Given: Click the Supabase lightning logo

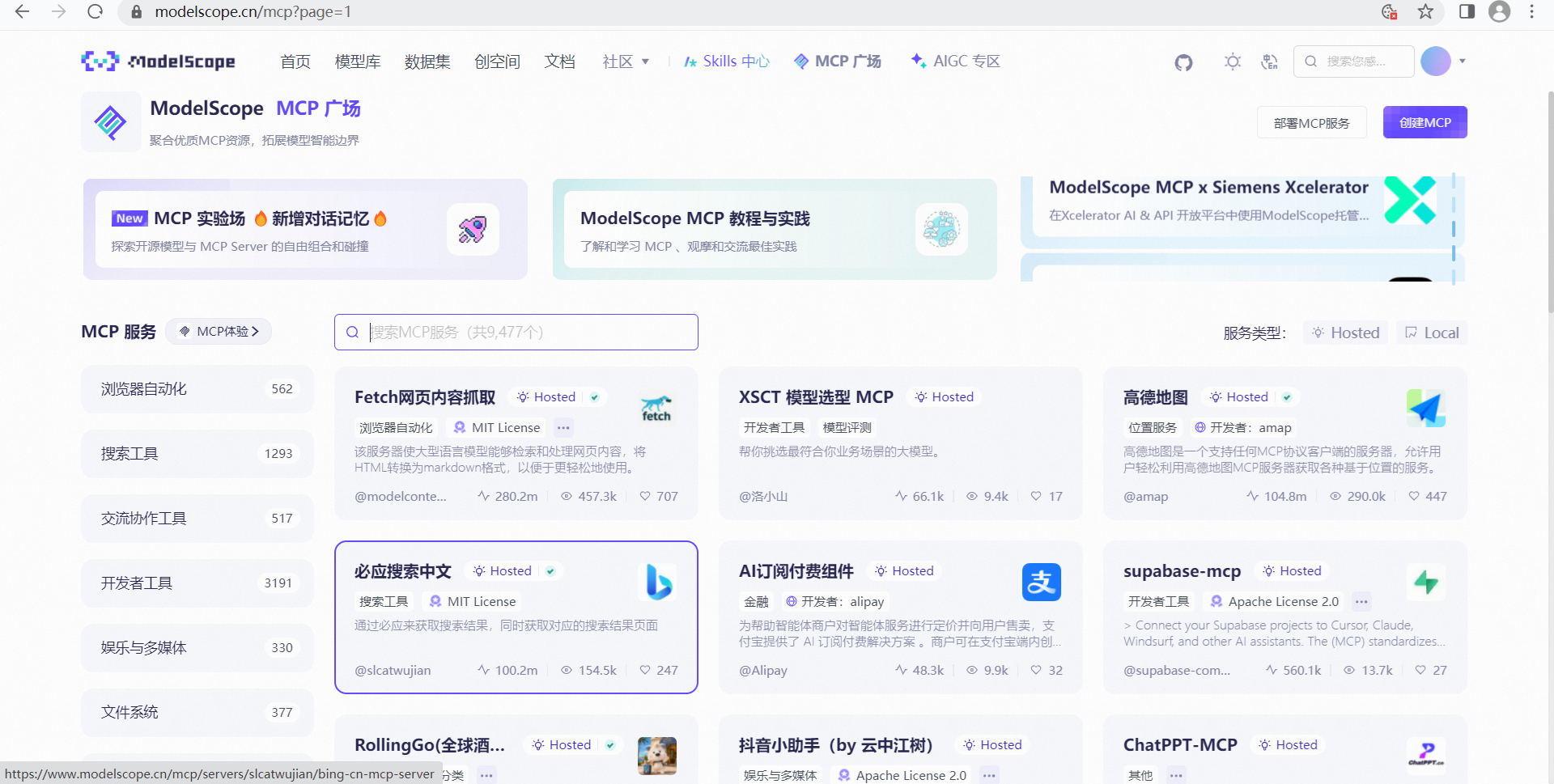Looking at the screenshot, I should click(x=1425, y=583).
